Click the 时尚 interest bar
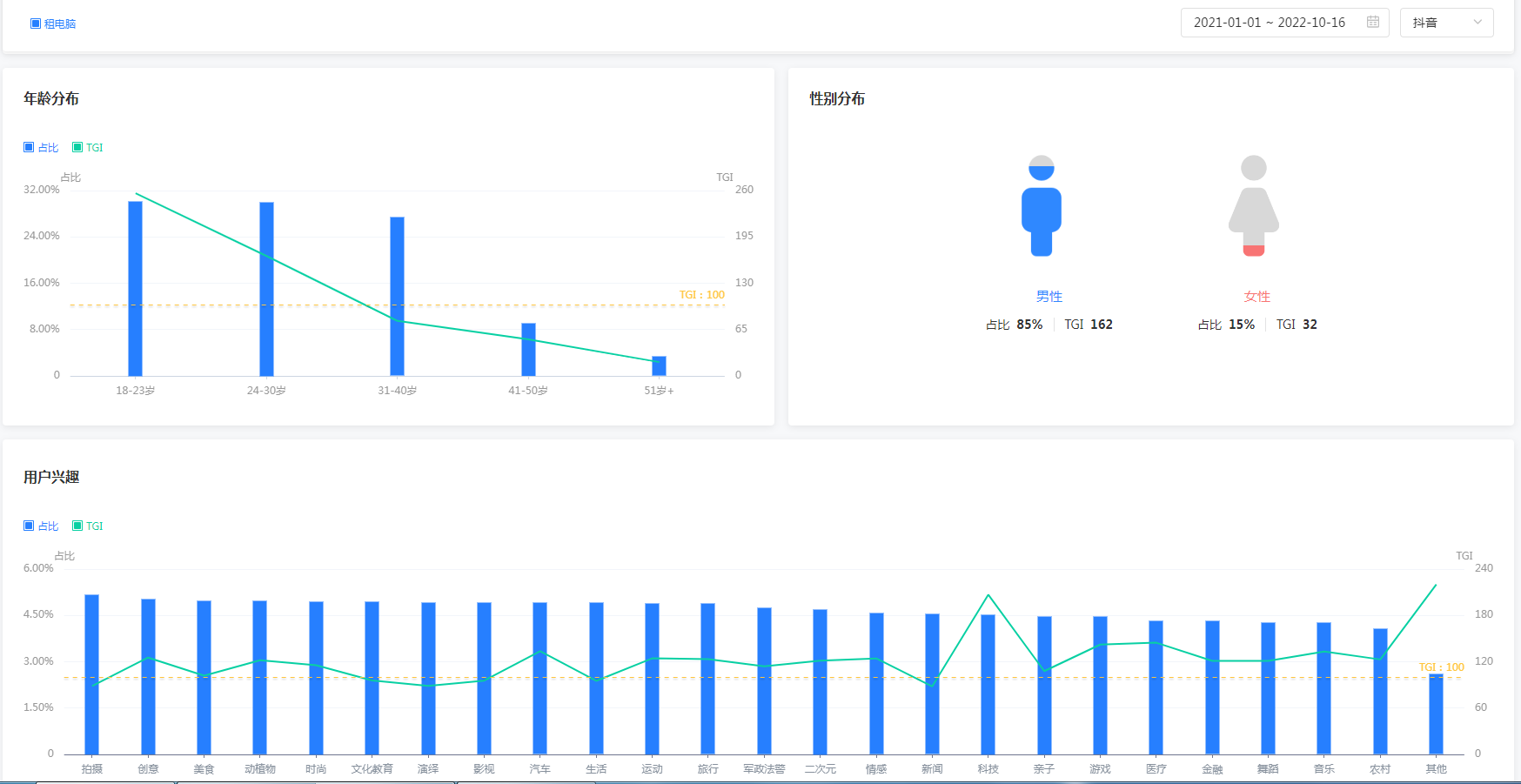 tap(316, 678)
